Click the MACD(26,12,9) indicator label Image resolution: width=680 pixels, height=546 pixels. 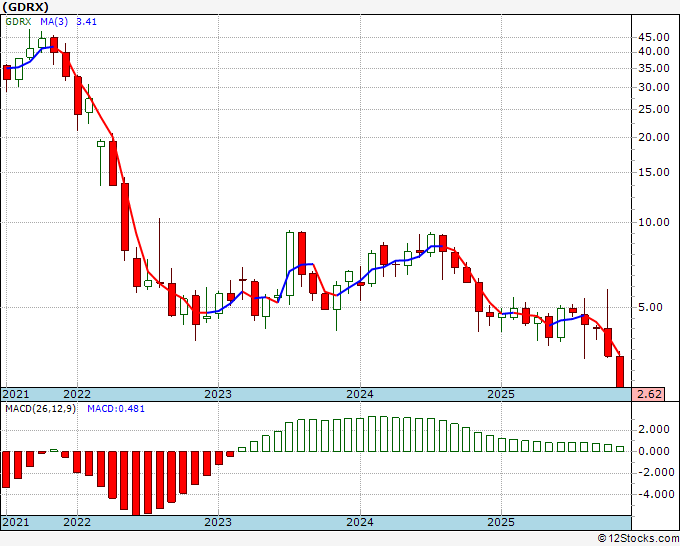click(40, 409)
